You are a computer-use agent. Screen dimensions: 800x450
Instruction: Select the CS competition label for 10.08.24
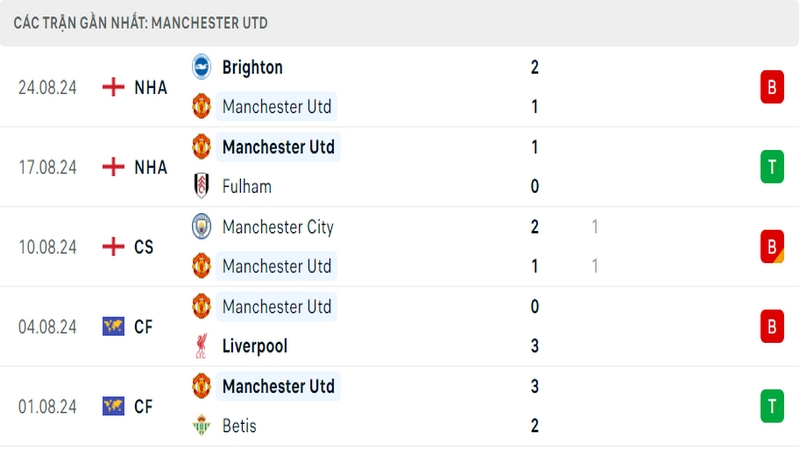[x=144, y=246]
